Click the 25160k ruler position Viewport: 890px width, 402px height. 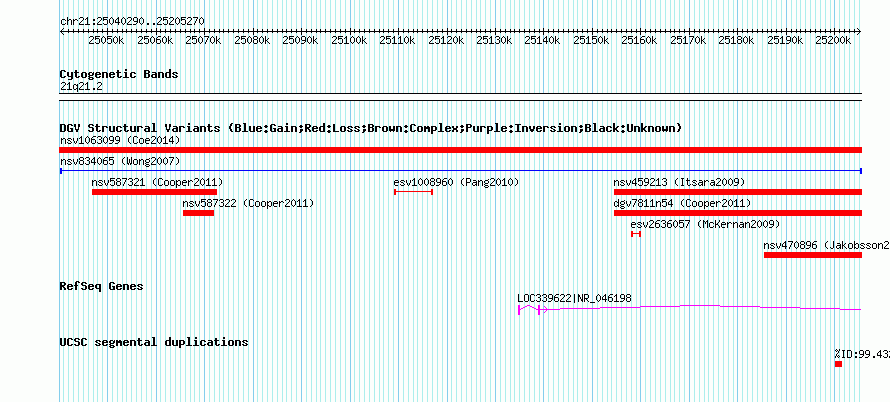tap(640, 40)
